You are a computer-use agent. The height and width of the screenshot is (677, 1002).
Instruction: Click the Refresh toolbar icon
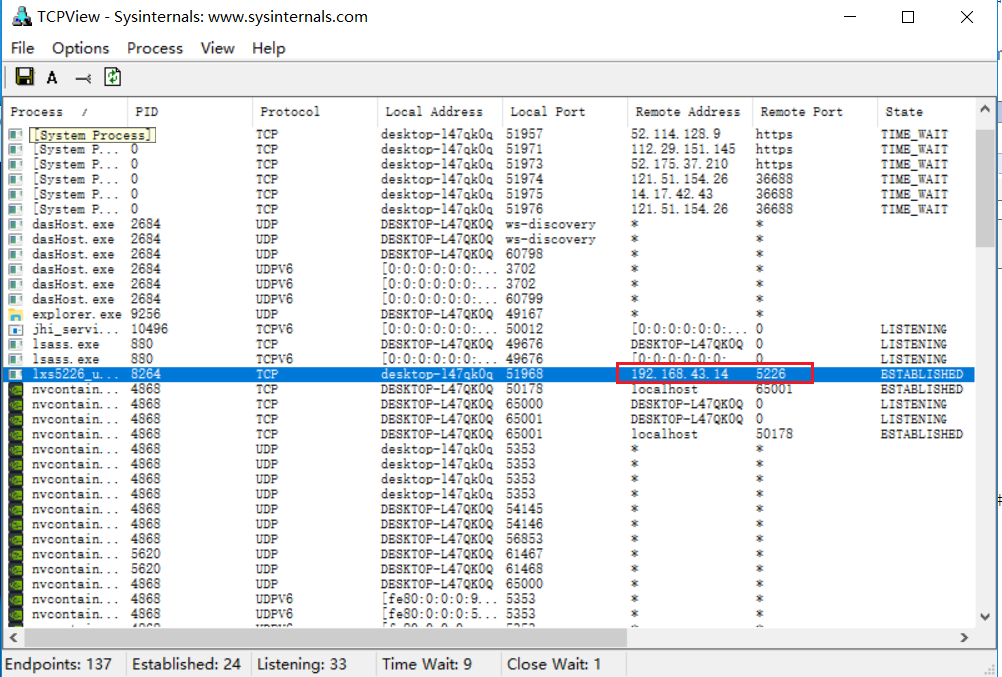pos(112,77)
